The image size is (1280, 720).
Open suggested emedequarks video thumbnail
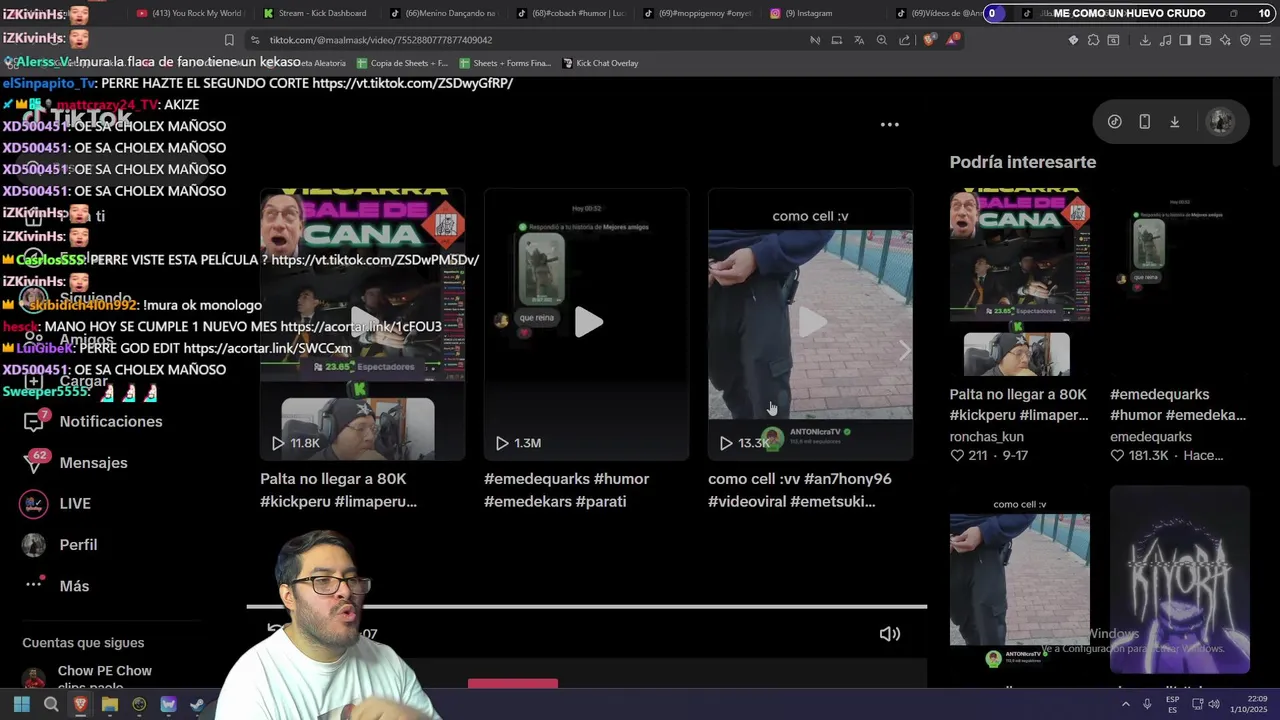click(x=1180, y=284)
